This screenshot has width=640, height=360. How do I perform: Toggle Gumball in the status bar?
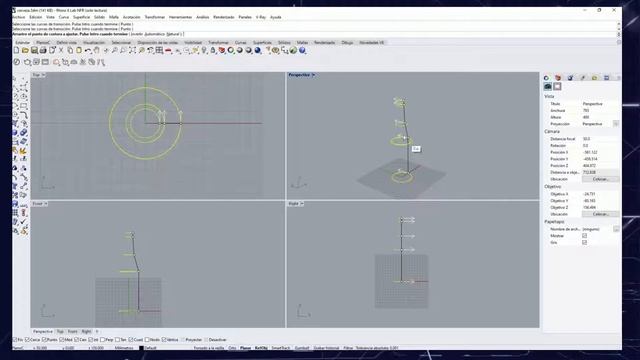pos(302,348)
